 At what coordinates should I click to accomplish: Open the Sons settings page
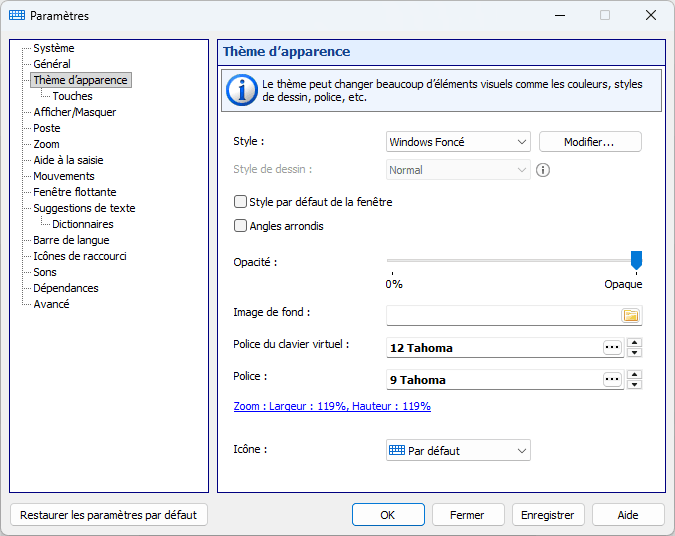(45, 272)
